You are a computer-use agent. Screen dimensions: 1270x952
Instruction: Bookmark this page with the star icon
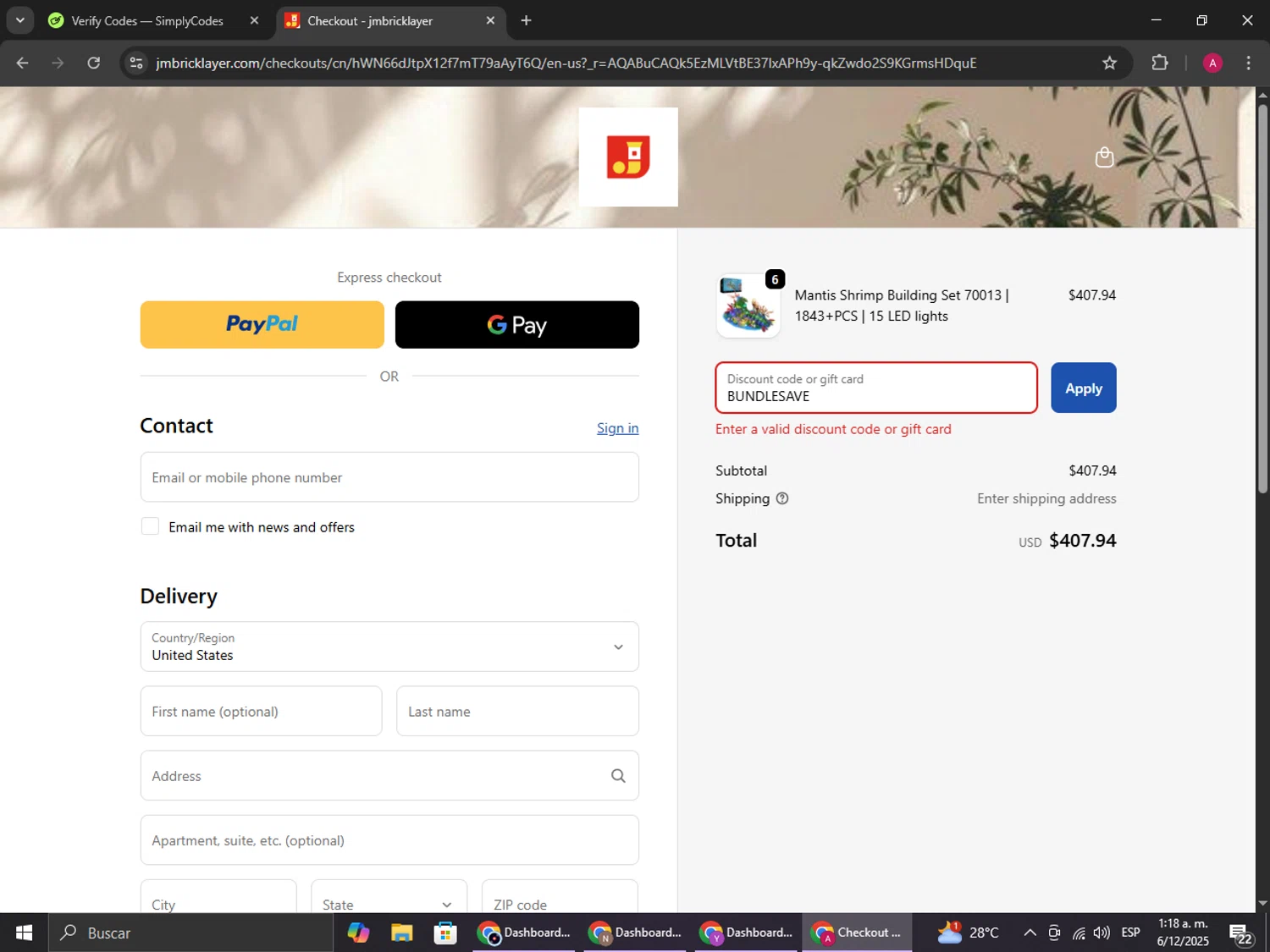[x=1109, y=63]
